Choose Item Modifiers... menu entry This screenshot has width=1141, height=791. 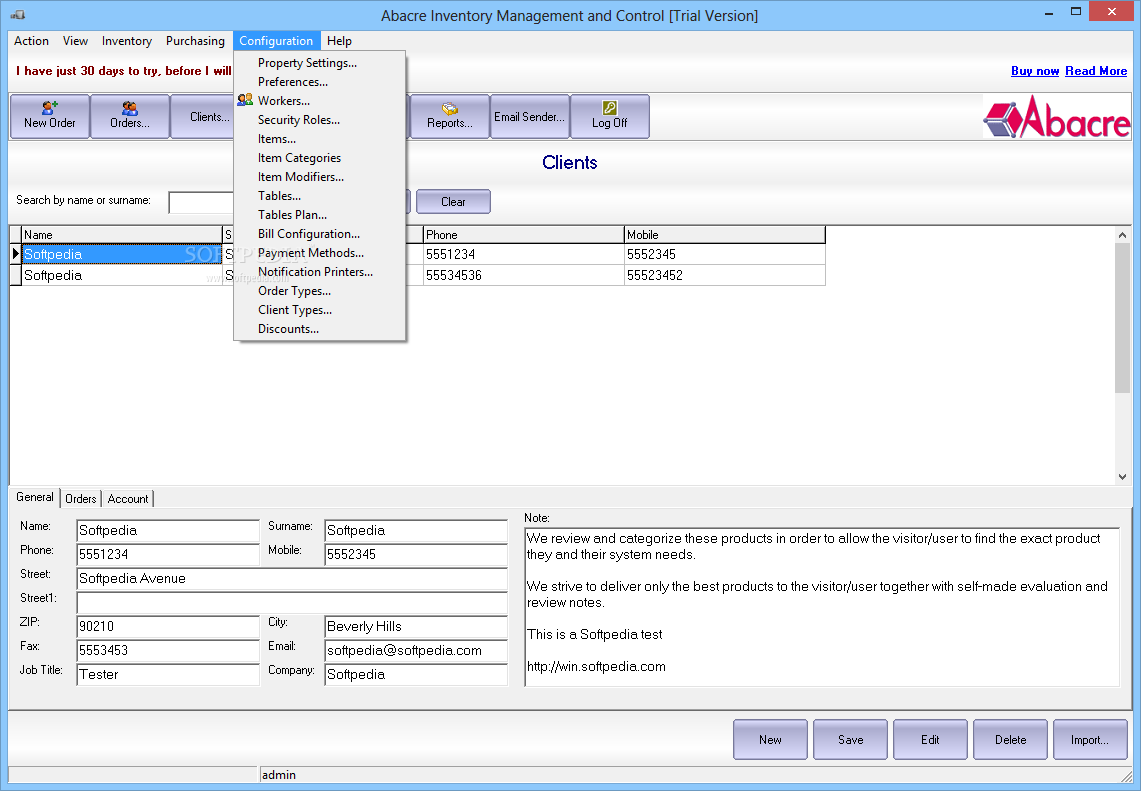click(x=319, y=176)
